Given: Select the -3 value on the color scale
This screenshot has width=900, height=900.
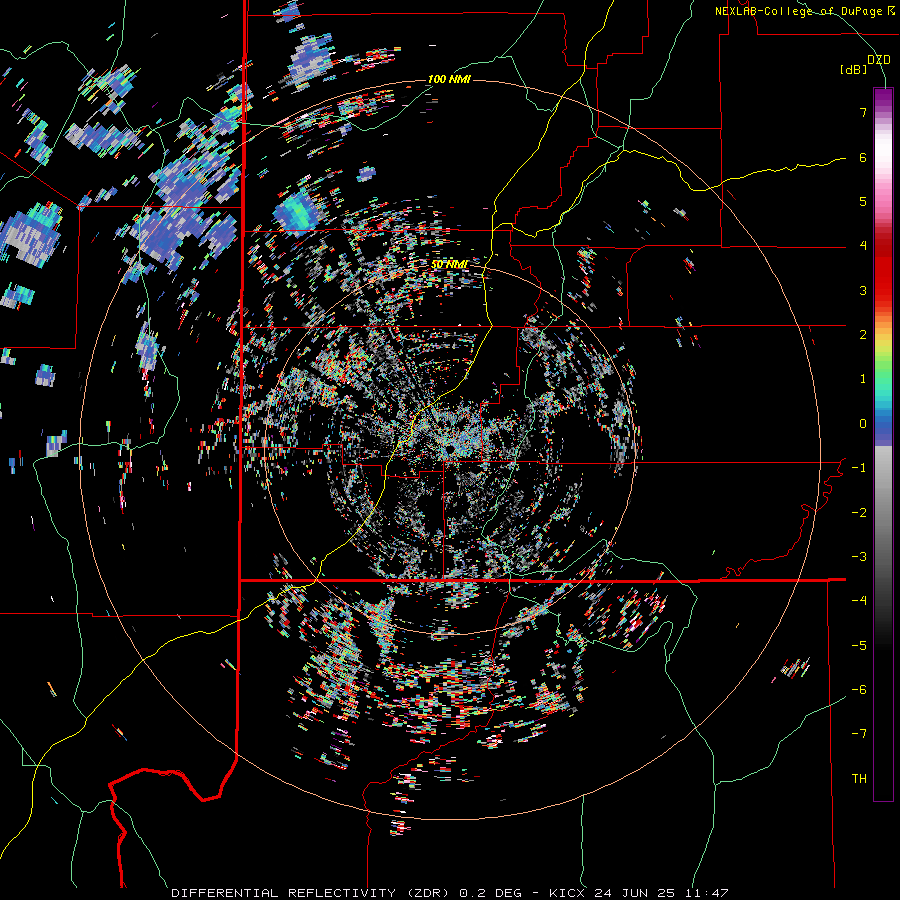Looking at the screenshot, I should tap(859, 557).
